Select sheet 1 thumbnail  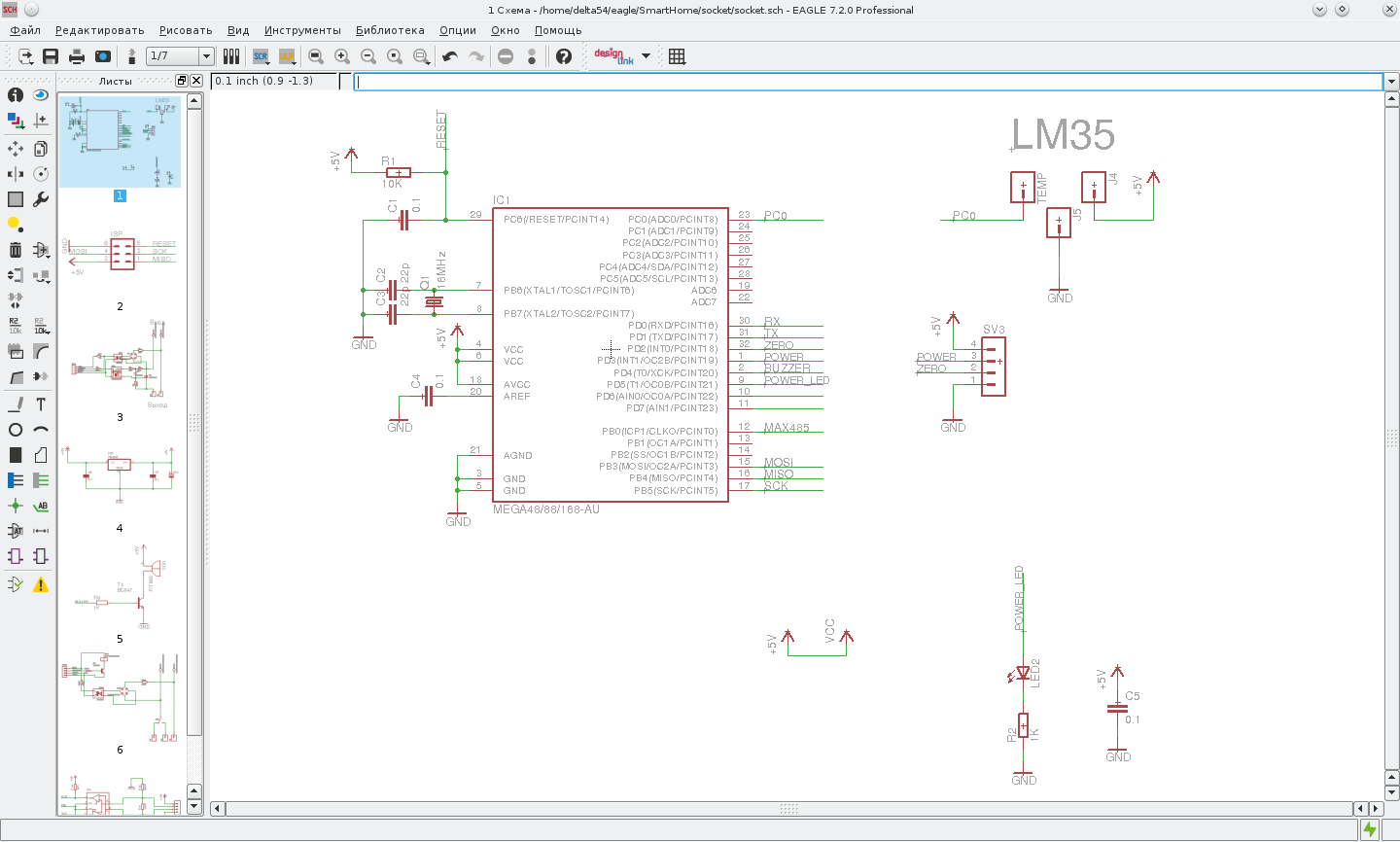coord(121,141)
